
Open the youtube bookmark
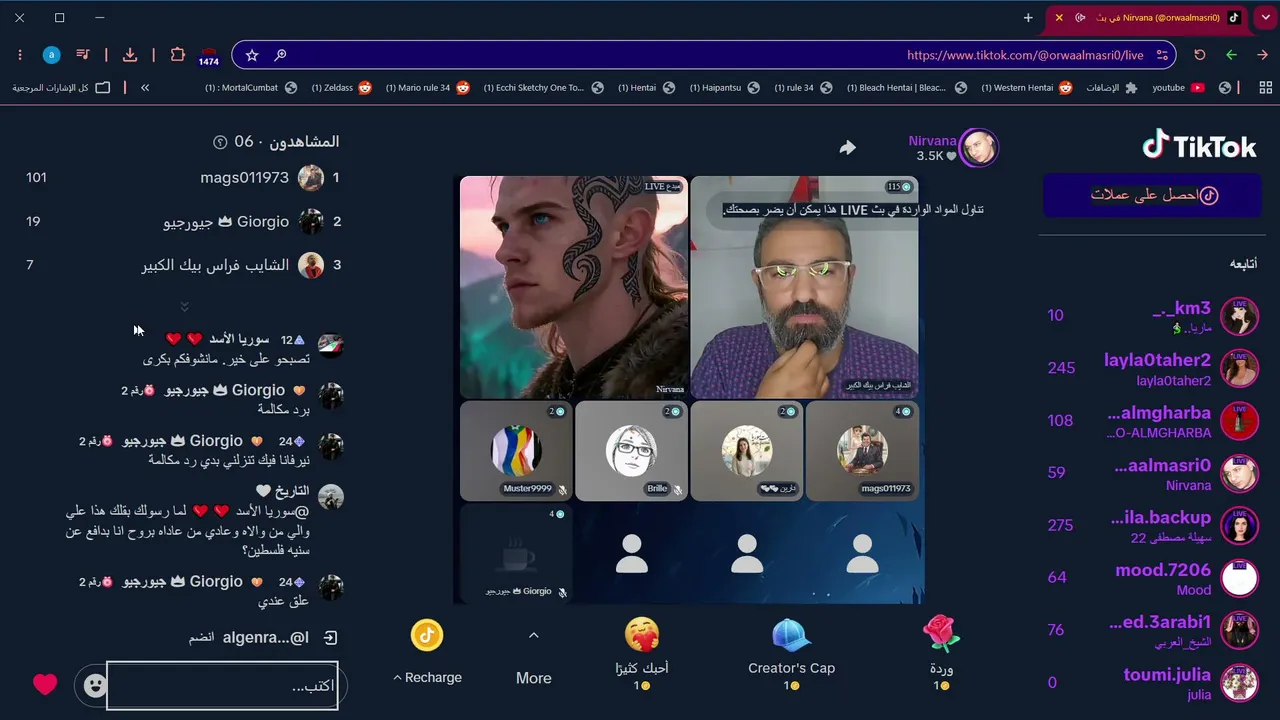point(1178,88)
